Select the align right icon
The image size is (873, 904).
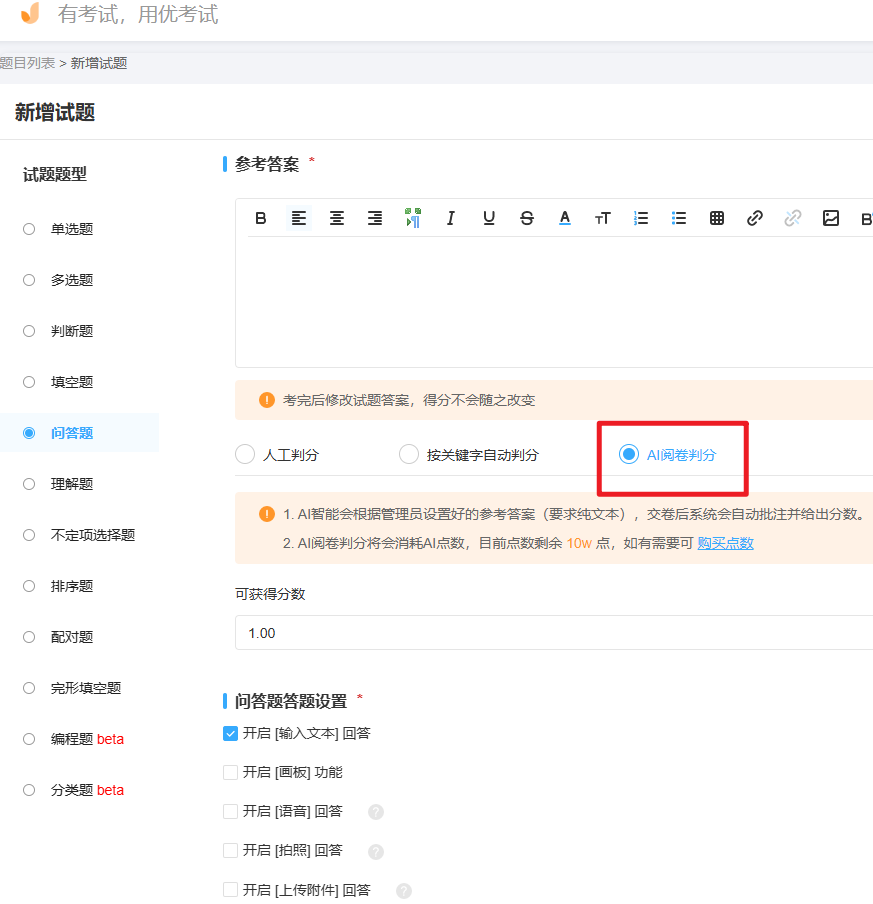[x=374, y=218]
